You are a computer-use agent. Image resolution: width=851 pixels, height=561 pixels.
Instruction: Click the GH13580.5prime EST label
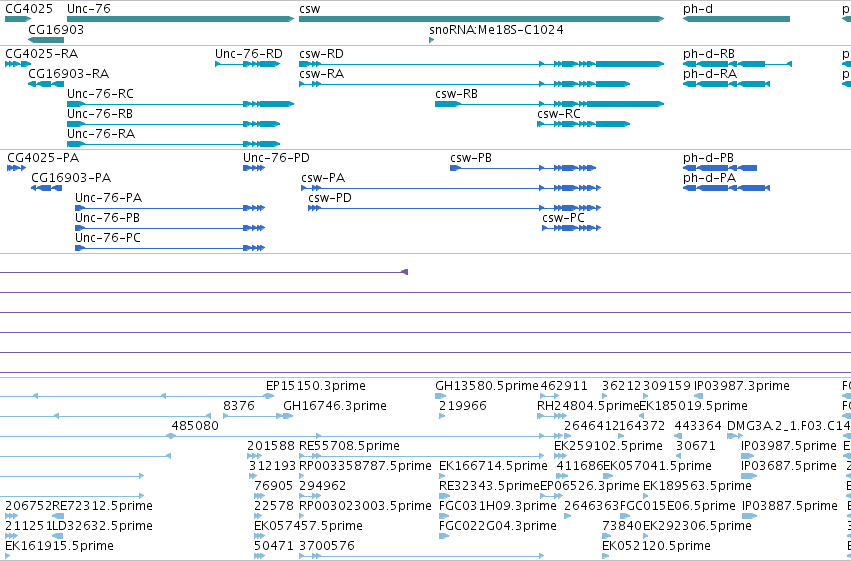click(487, 386)
